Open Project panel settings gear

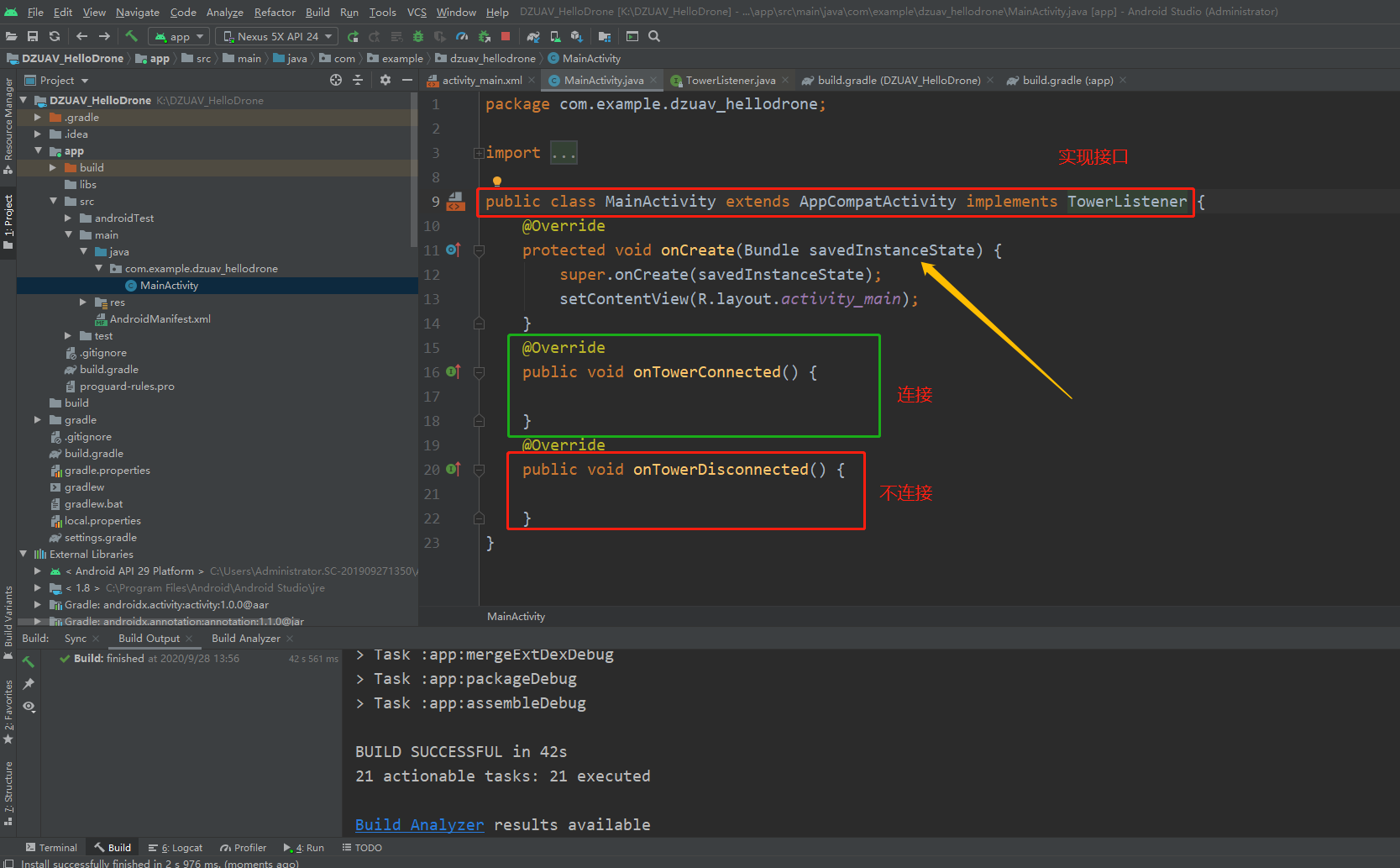click(385, 80)
